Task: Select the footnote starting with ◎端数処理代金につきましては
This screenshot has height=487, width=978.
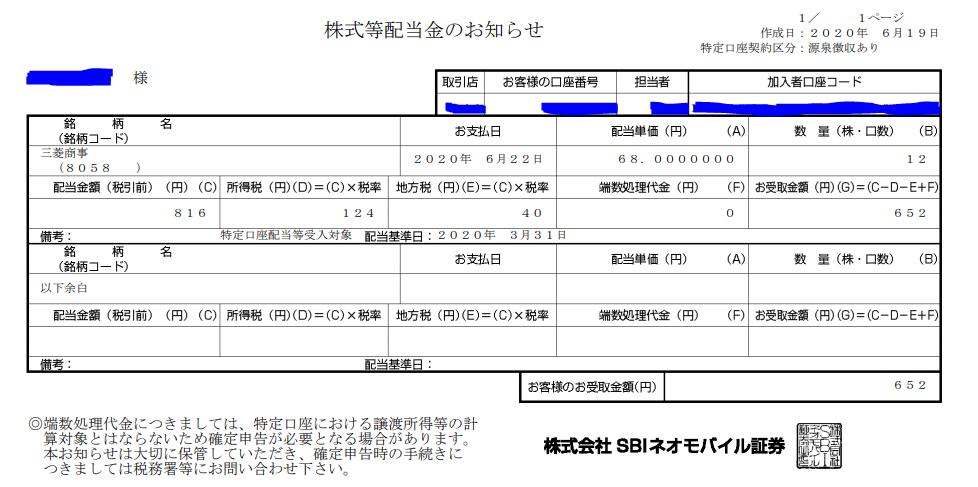Action: [254, 446]
